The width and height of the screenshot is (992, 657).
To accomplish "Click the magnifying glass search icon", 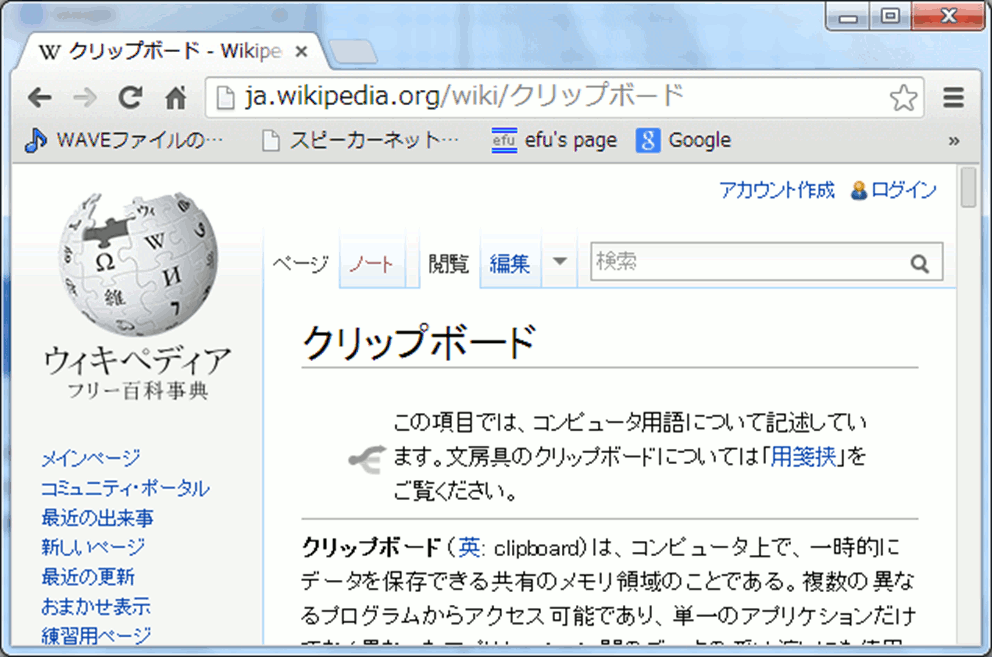I will coord(919,264).
